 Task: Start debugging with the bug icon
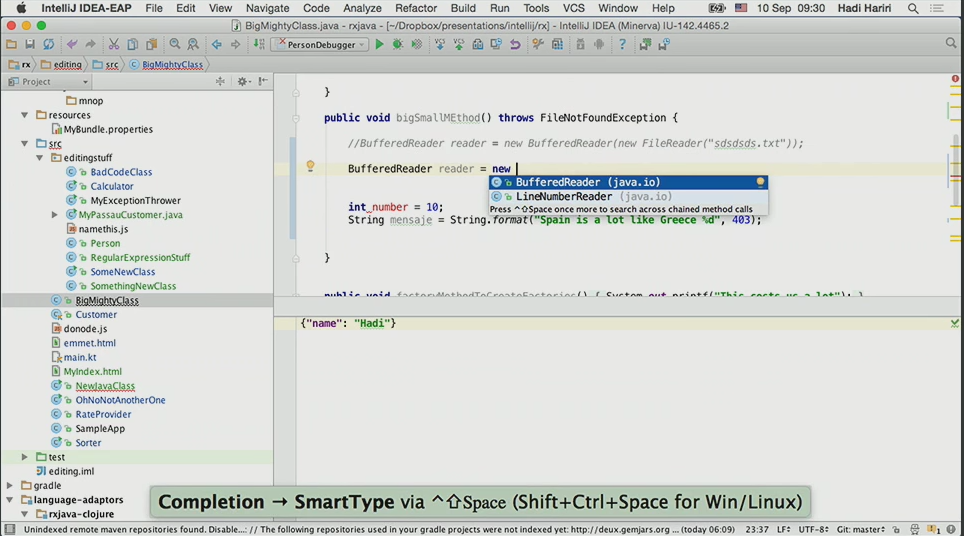tap(398, 44)
